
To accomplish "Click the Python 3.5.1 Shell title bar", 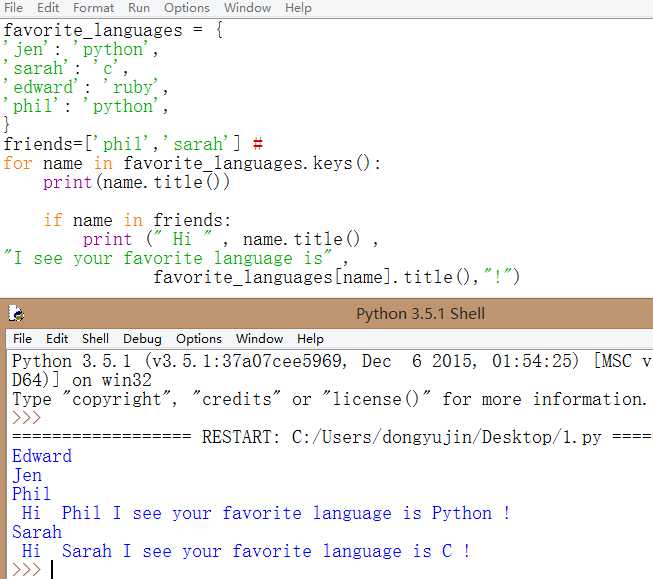I will pyautogui.click(x=420, y=313).
